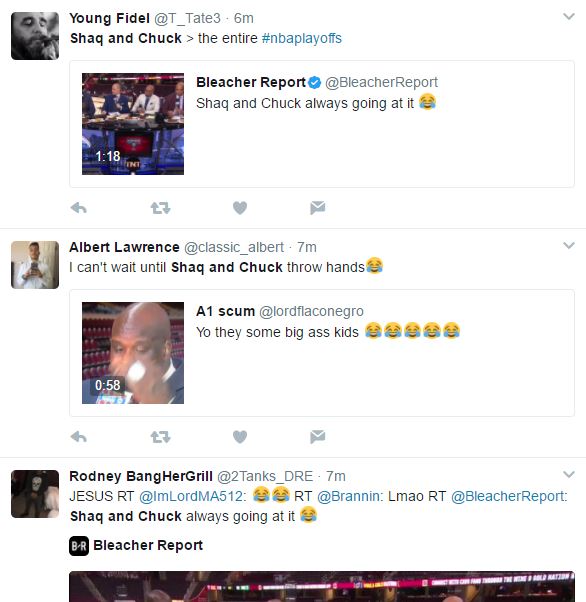Open the #nbaplayoffs hashtag
This screenshot has height=602, width=586.
(x=301, y=38)
